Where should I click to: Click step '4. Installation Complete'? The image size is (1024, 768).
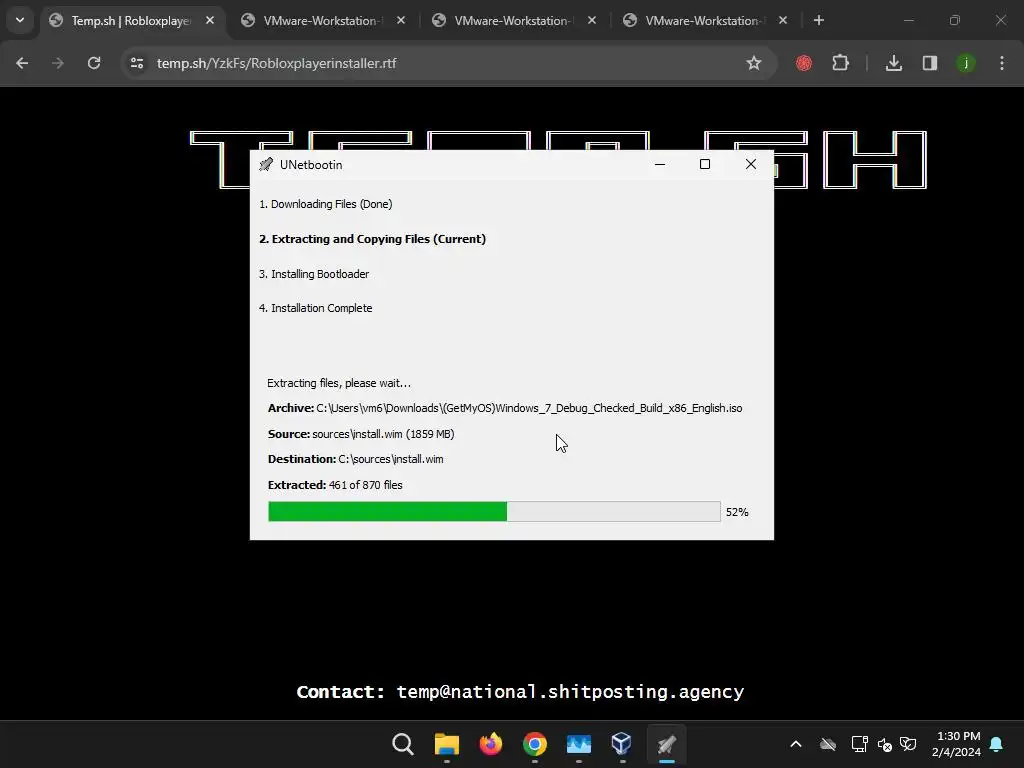(x=315, y=308)
